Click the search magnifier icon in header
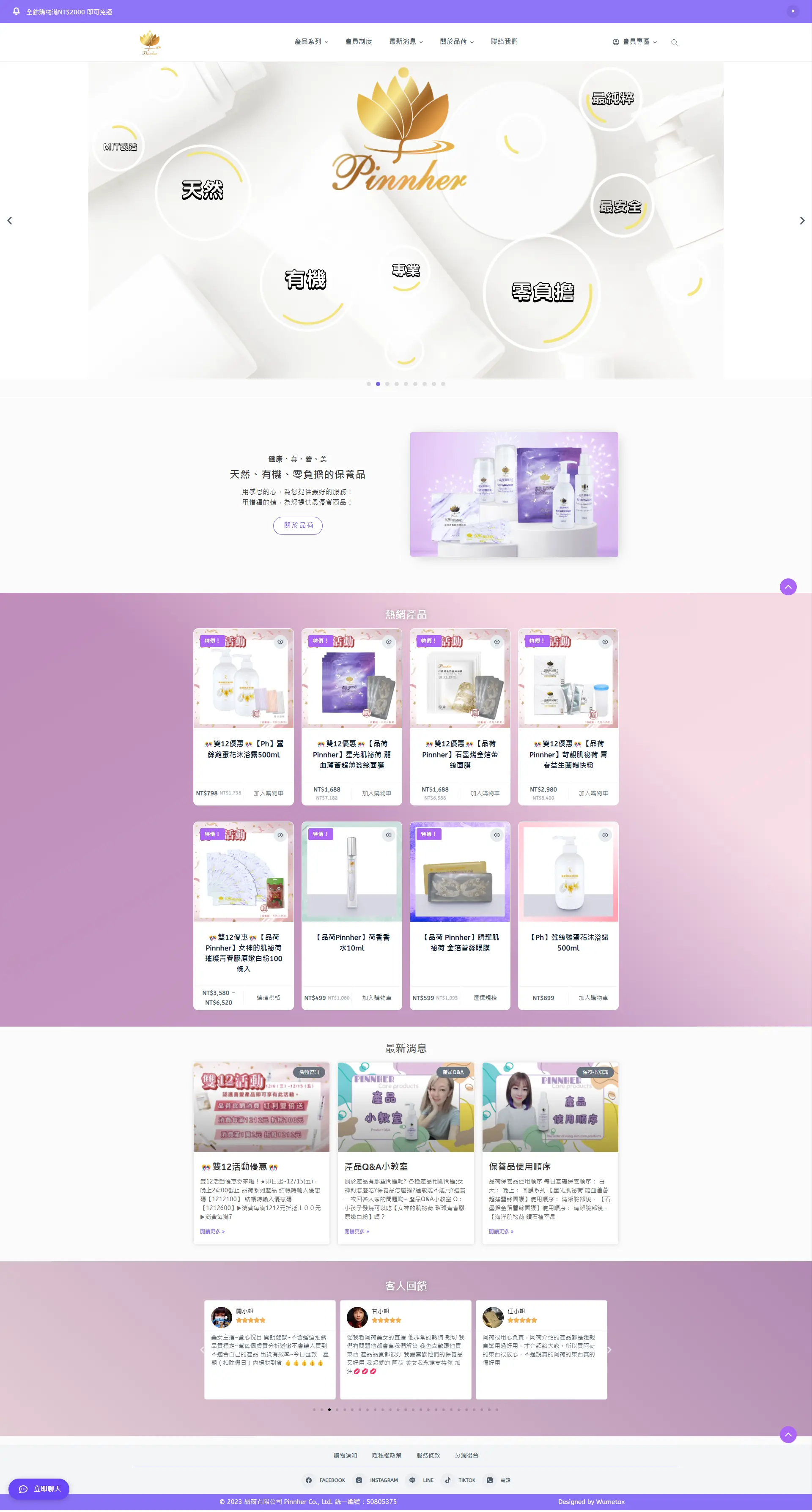This screenshot has height=1512, width=812. 674,42
